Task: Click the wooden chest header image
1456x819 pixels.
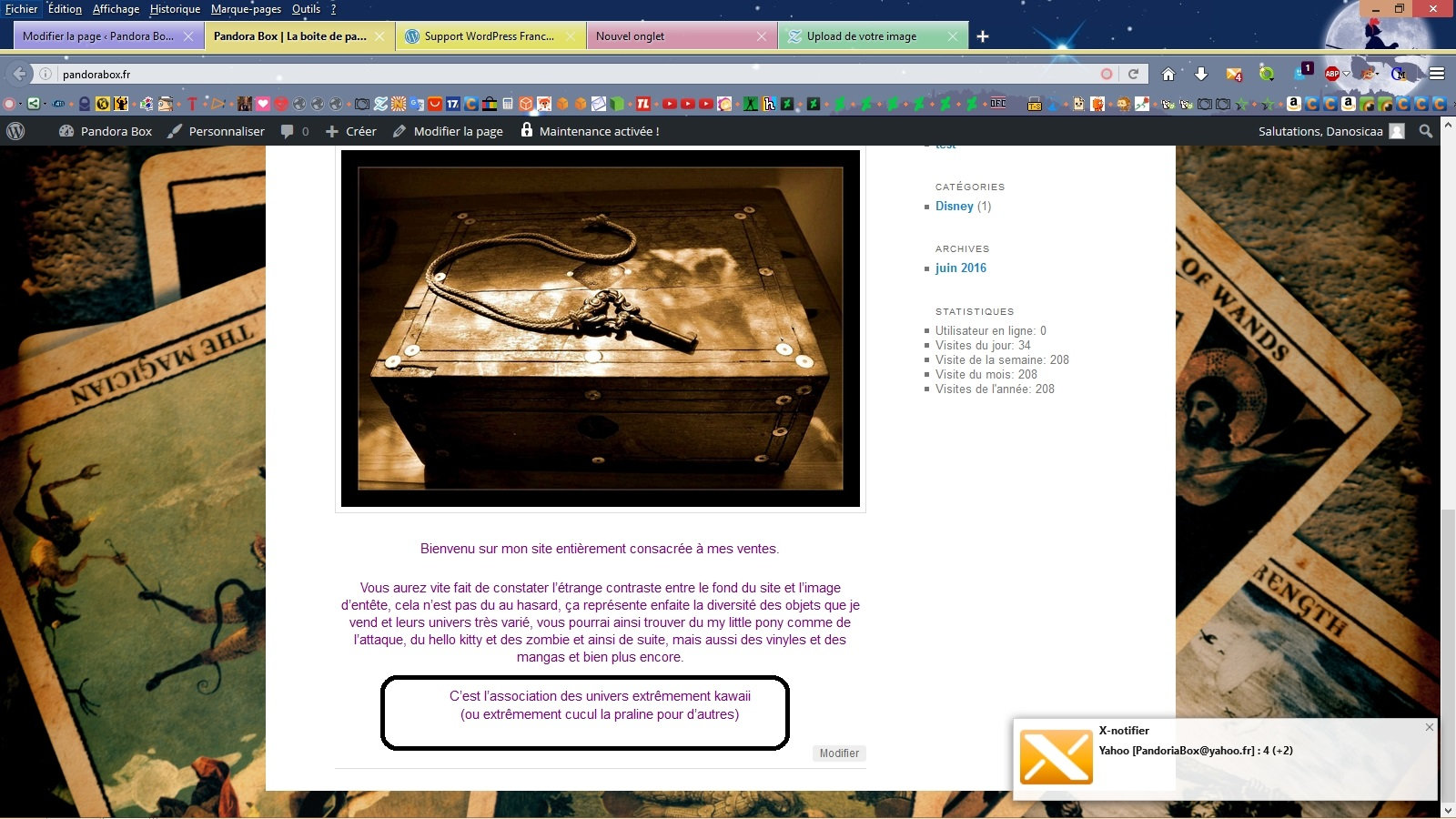Action: (x=601, y=329)
